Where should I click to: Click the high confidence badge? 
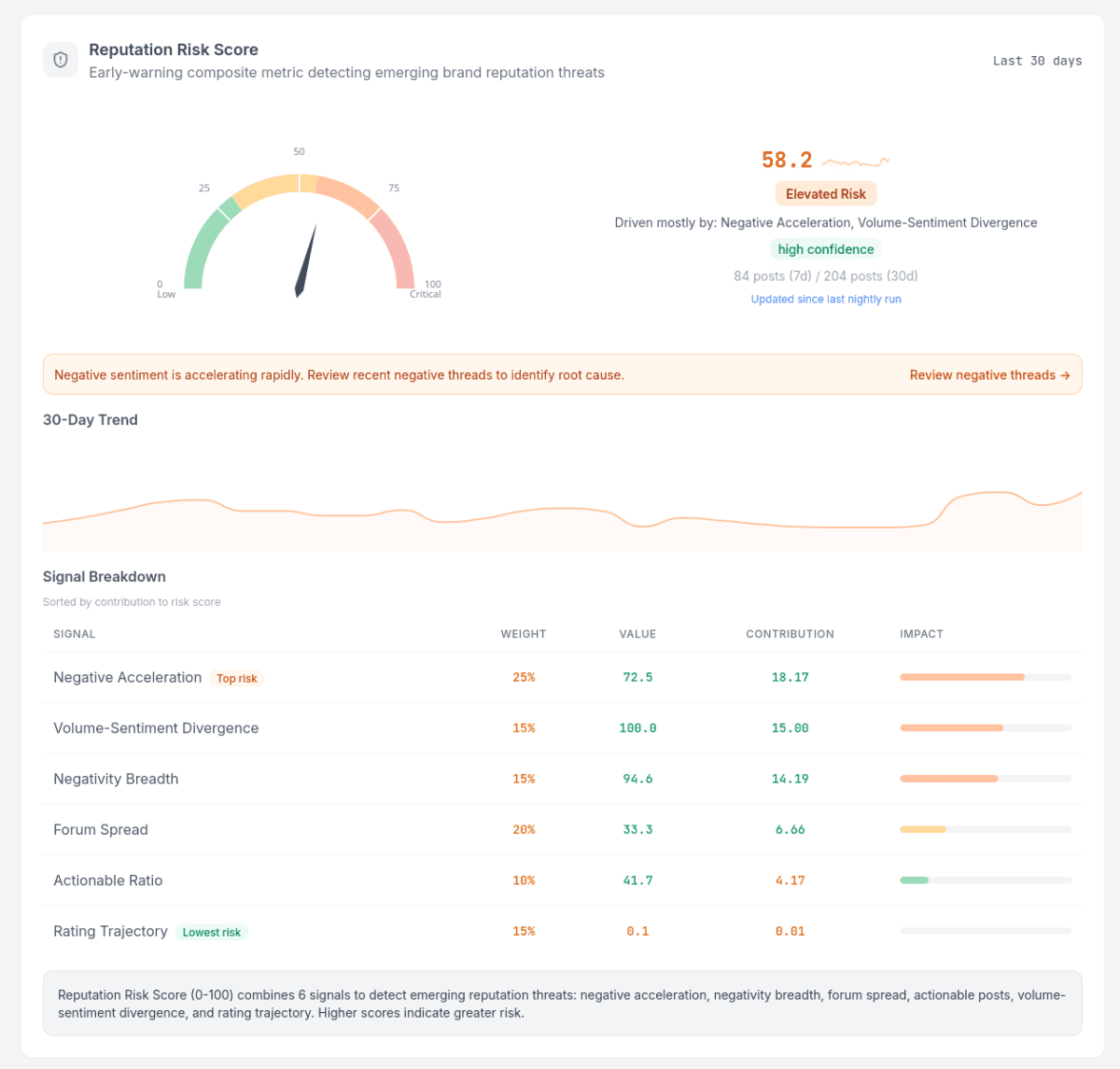pos(826,249)
